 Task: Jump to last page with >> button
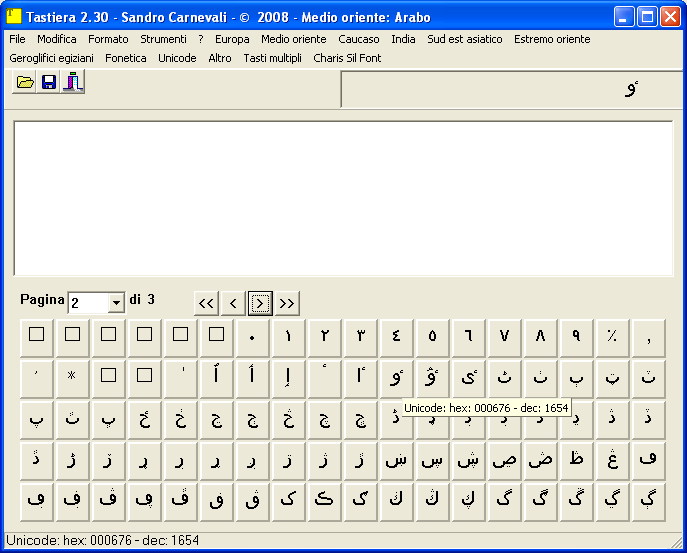click(287, 303)
